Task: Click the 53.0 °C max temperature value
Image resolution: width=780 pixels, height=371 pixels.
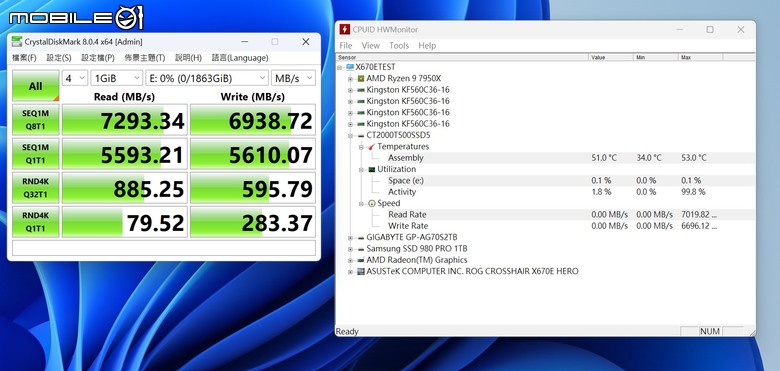Action: (x=693, y=158)
